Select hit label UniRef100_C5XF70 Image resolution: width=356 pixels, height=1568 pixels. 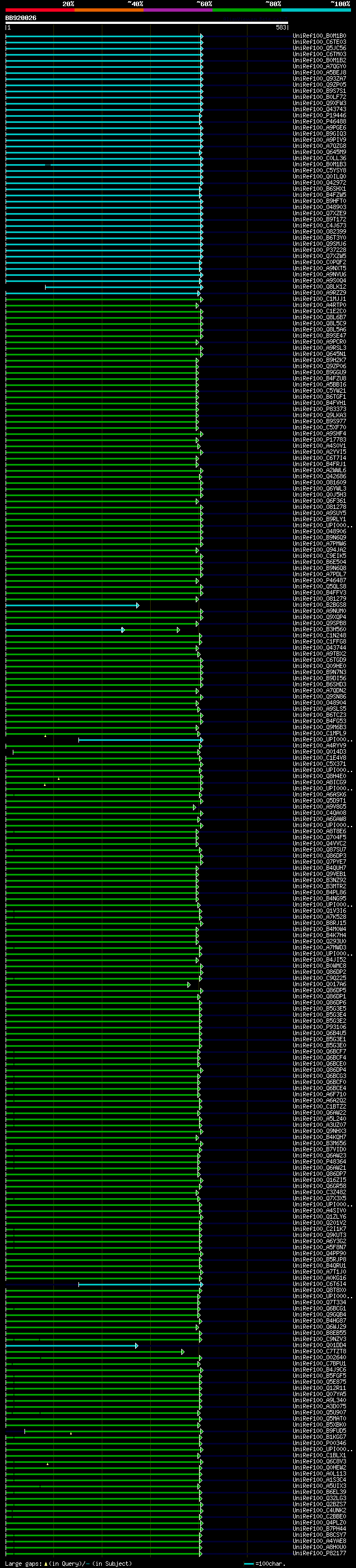pyautogui.click(x=319, y=427)
